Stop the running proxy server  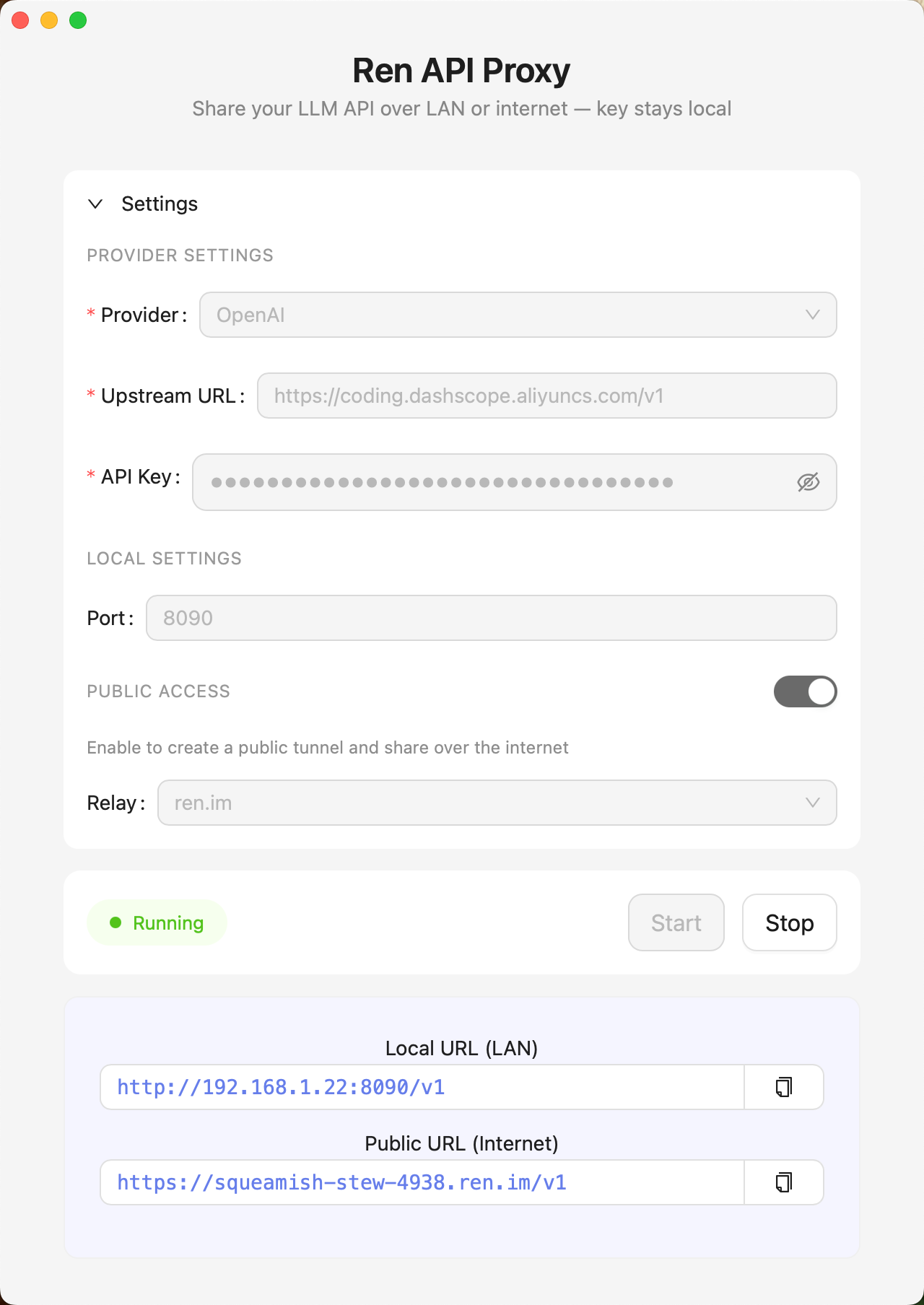pos(789,922)
